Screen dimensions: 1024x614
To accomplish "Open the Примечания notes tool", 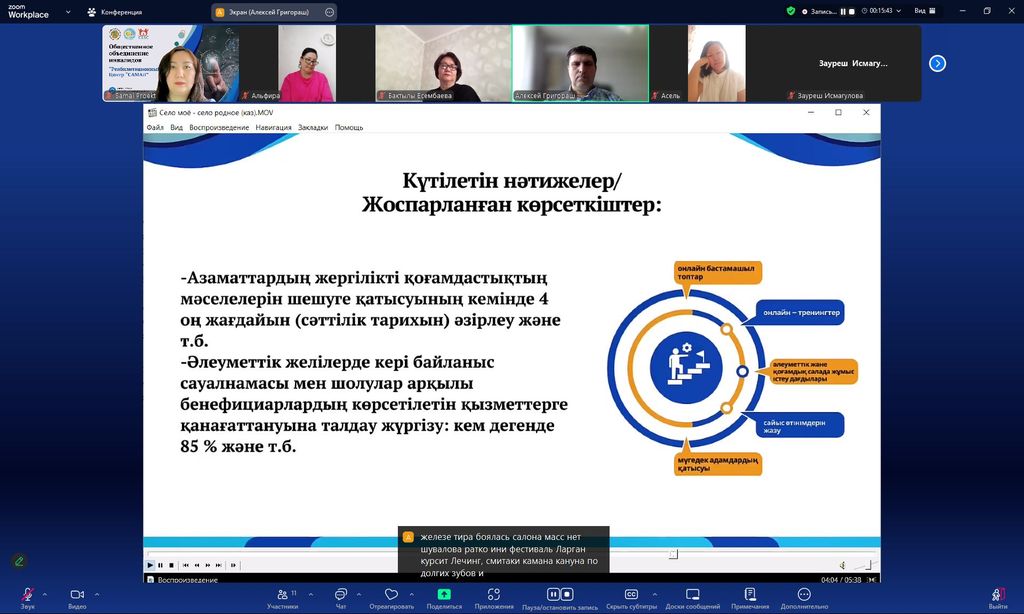I will [750, 595].
